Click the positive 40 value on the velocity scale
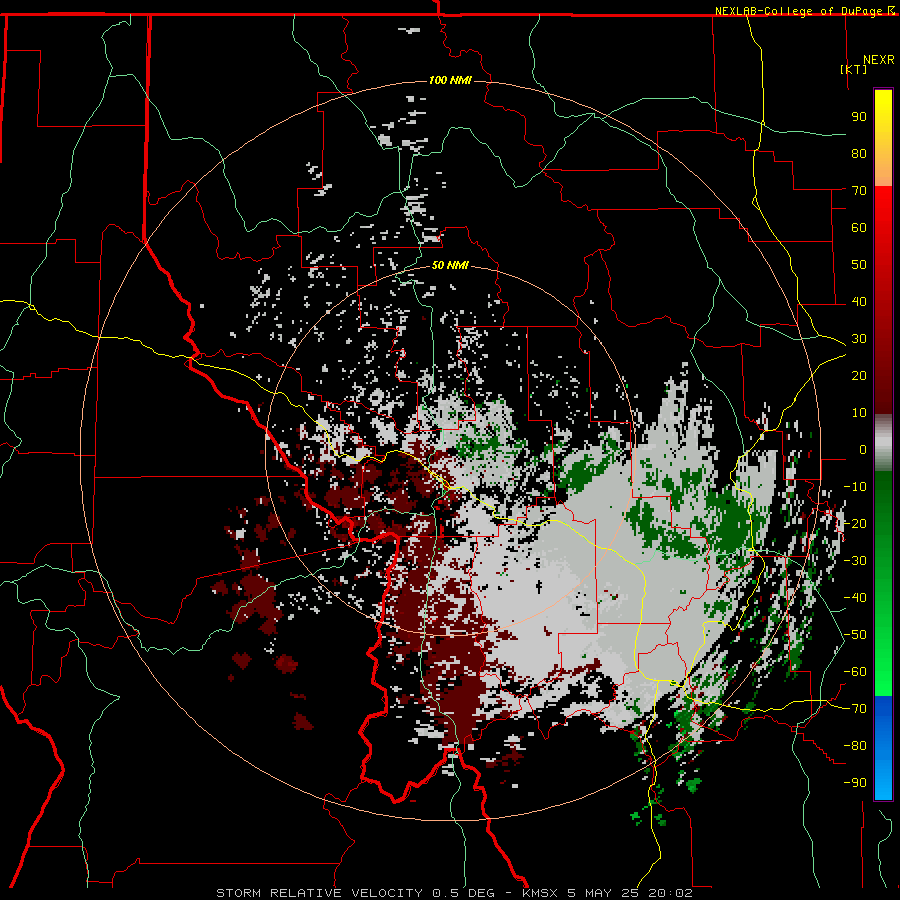The image size is (900, 900). point(859,301)
